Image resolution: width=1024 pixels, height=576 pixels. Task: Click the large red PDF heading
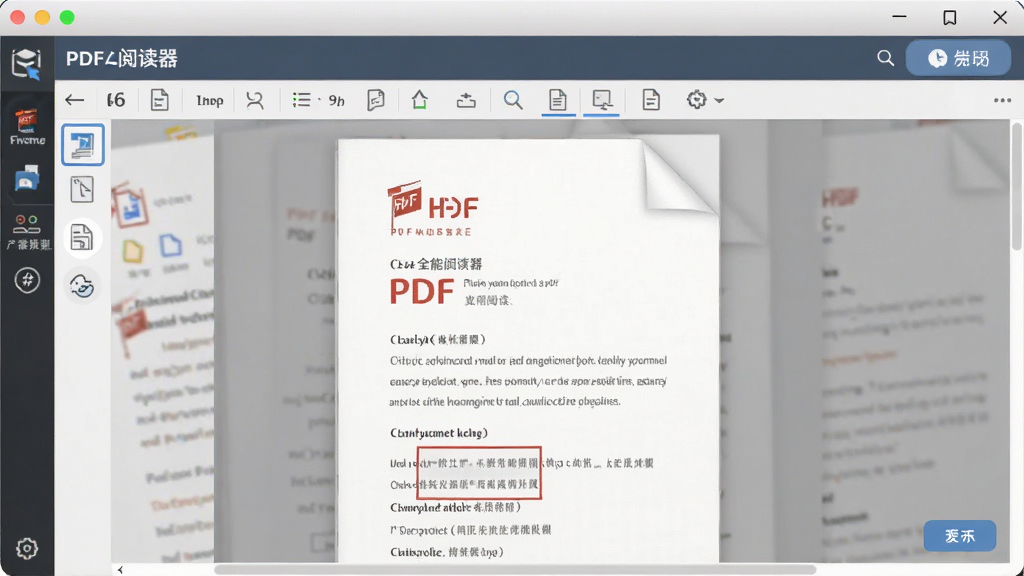click(x=422, y=292)
